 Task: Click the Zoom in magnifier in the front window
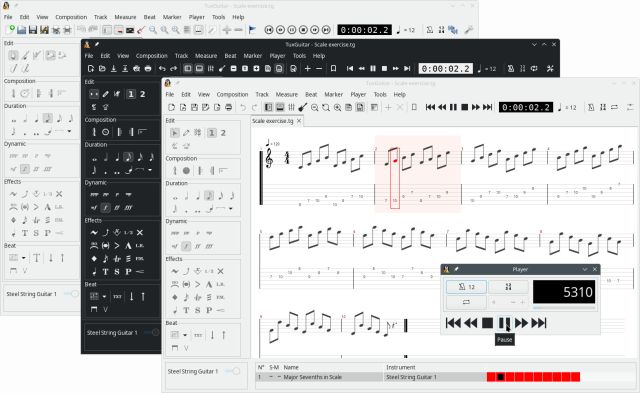point(338,107)
